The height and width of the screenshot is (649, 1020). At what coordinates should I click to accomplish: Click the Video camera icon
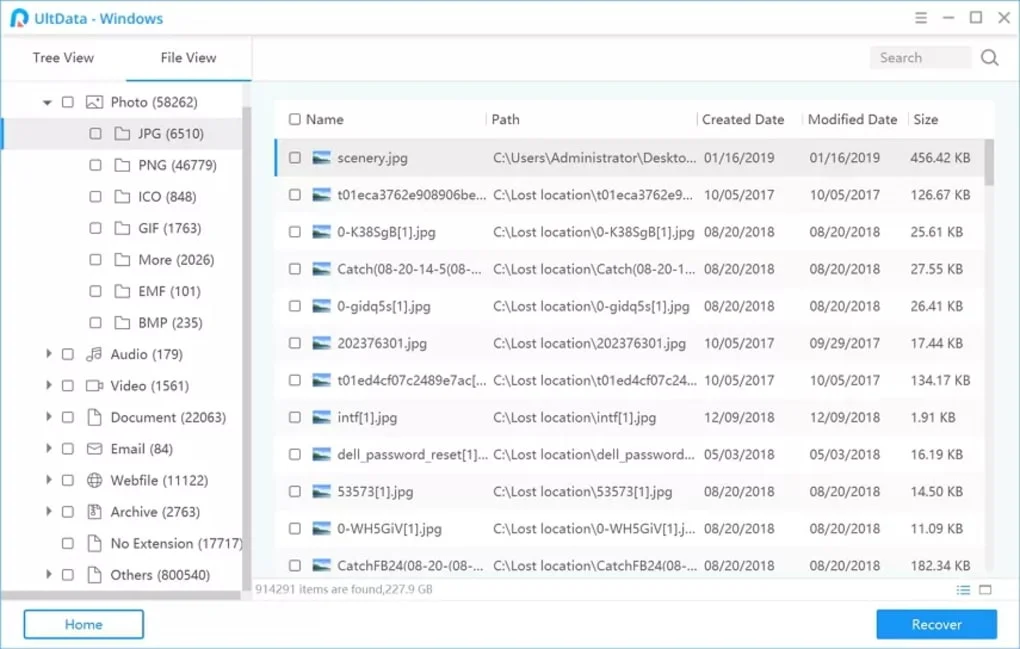pyautogui.click(x=95, y=386)
